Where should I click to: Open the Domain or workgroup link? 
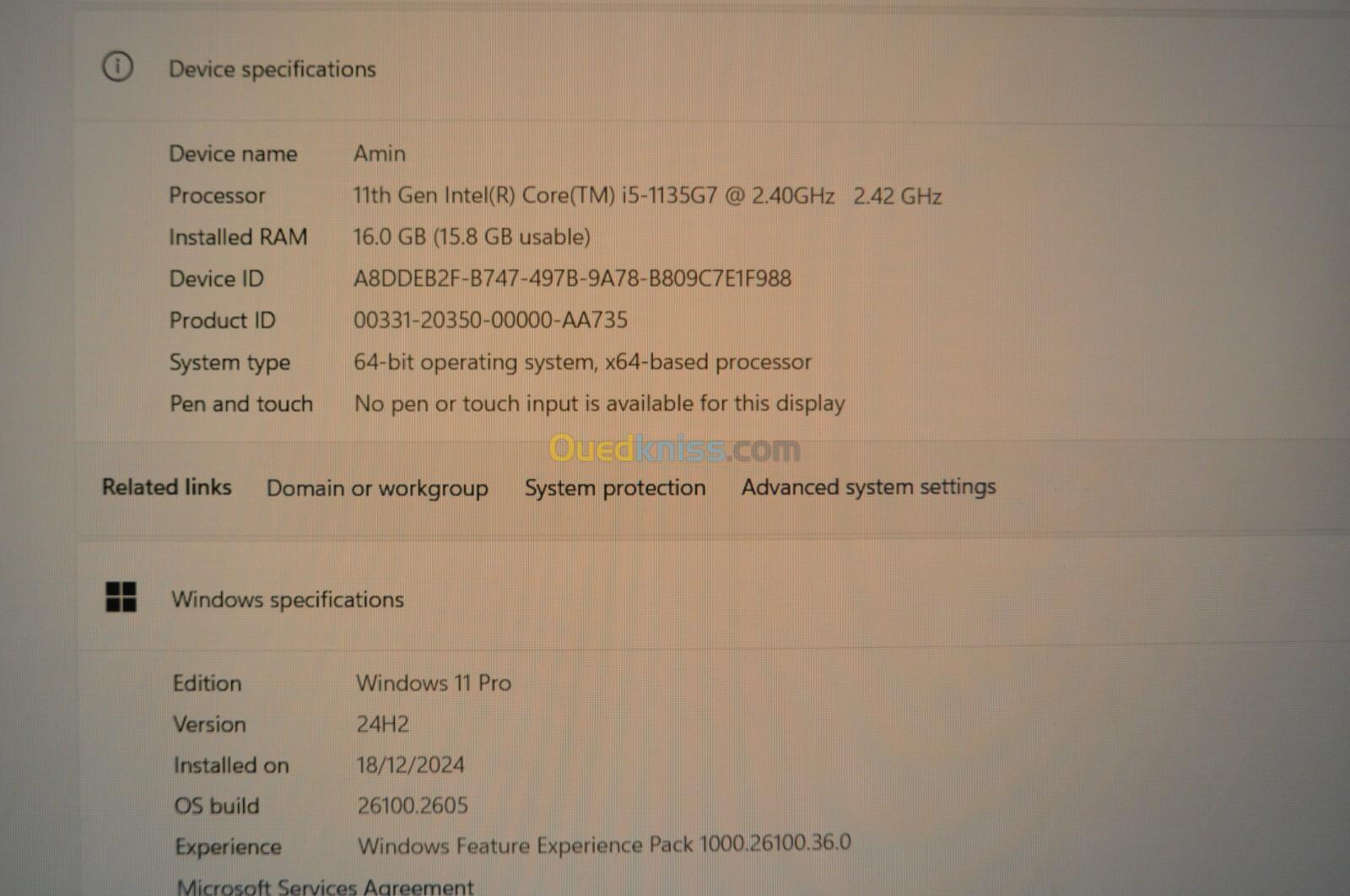[x=377, y=488]
